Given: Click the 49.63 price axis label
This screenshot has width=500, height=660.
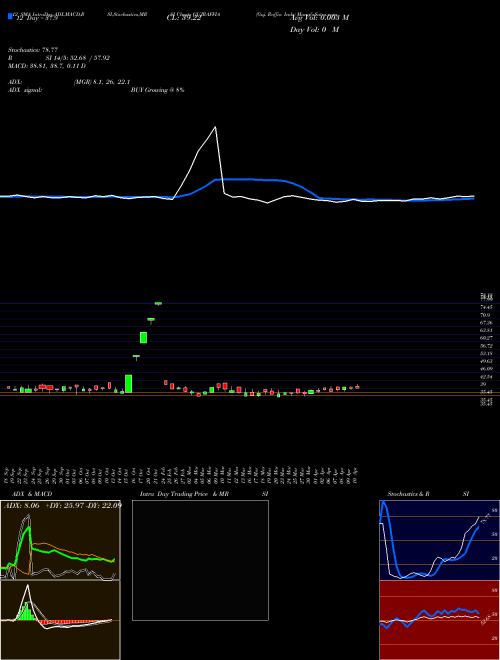Looking at the screenshot, I should 486,361.
